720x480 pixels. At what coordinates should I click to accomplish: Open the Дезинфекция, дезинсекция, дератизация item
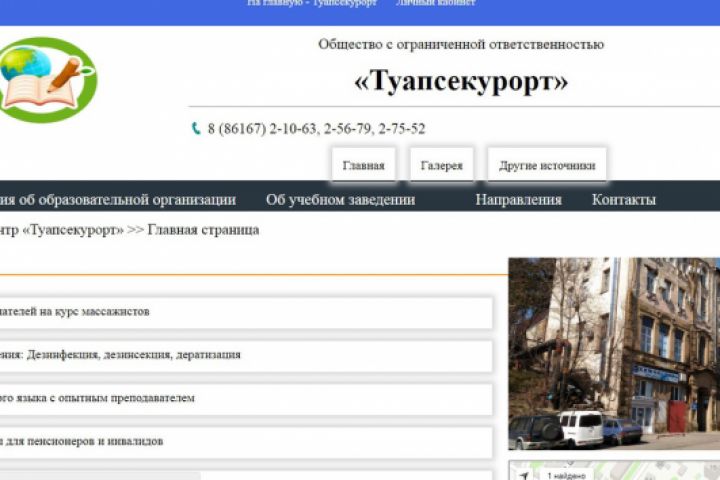pyautogui.click(x=246, y=356)
